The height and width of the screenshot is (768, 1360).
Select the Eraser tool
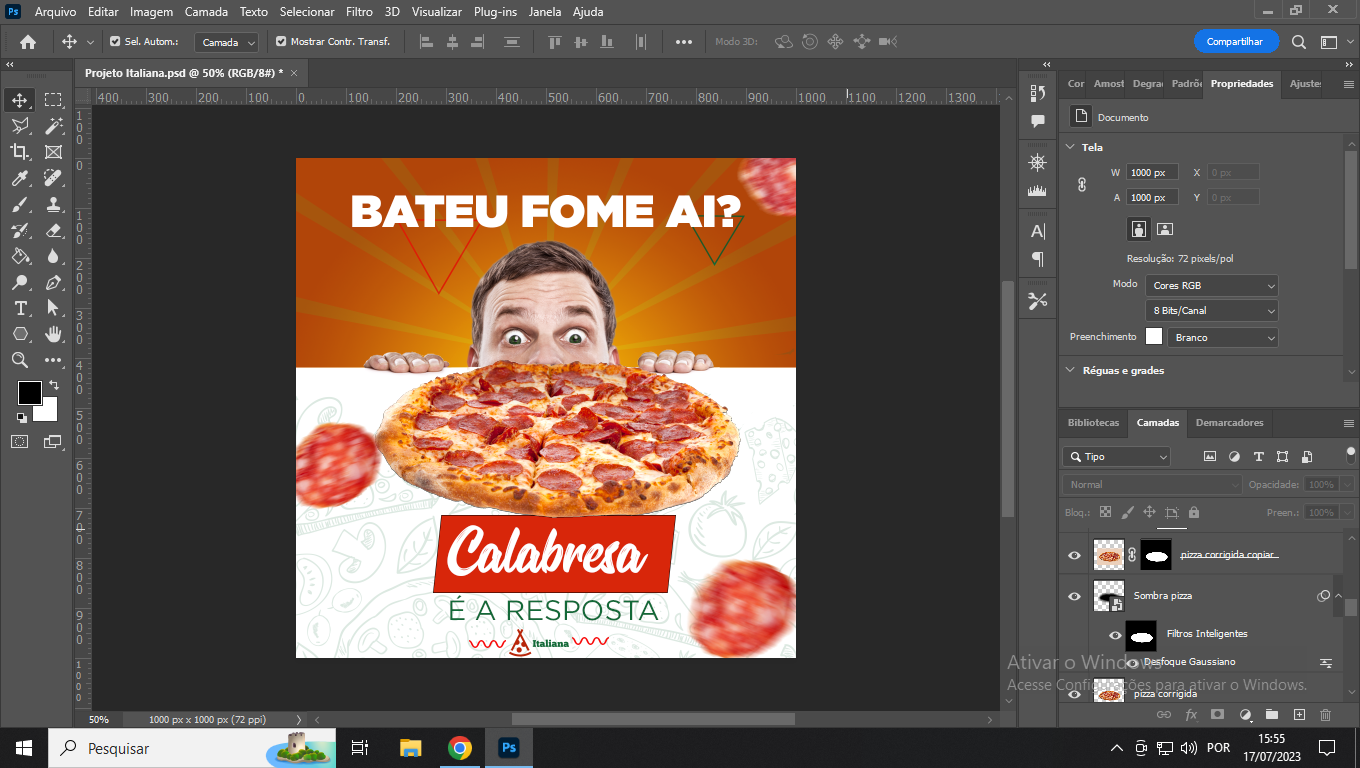click(53, 230)
